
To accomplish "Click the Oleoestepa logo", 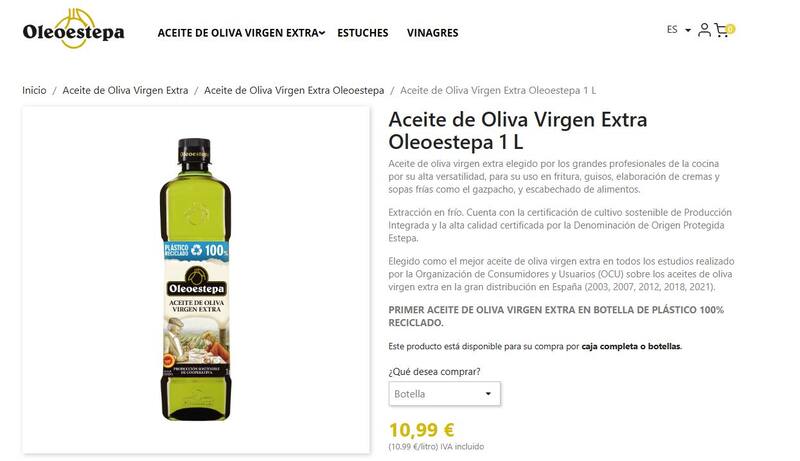I will pyautogui.click(x=73, y=29).
